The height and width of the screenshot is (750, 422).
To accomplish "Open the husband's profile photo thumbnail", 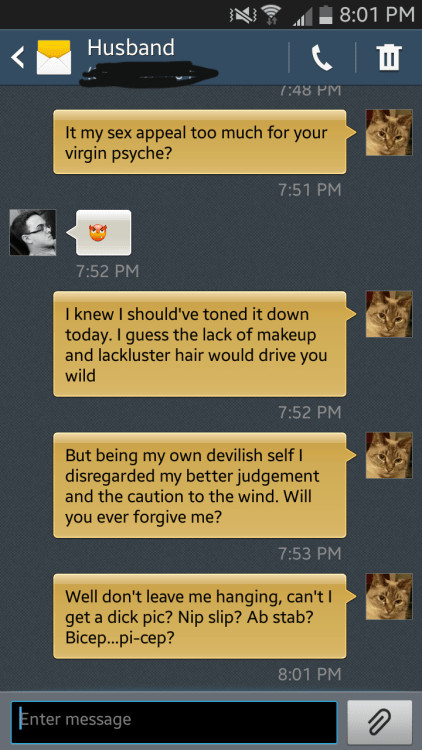I will click(33, 232).
